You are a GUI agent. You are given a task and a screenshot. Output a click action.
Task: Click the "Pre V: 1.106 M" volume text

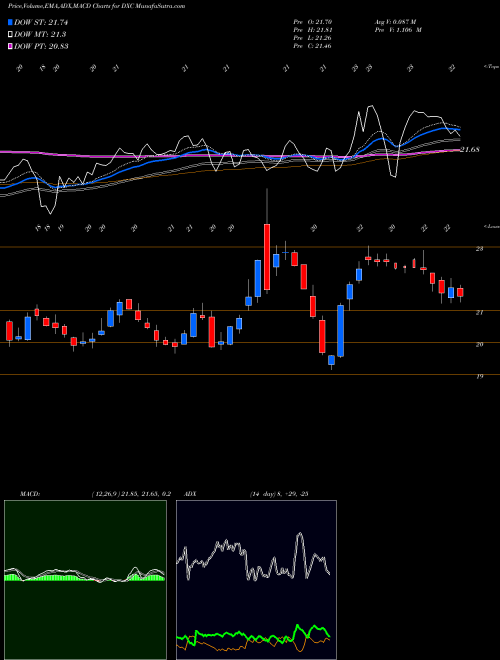click(398, 30)
